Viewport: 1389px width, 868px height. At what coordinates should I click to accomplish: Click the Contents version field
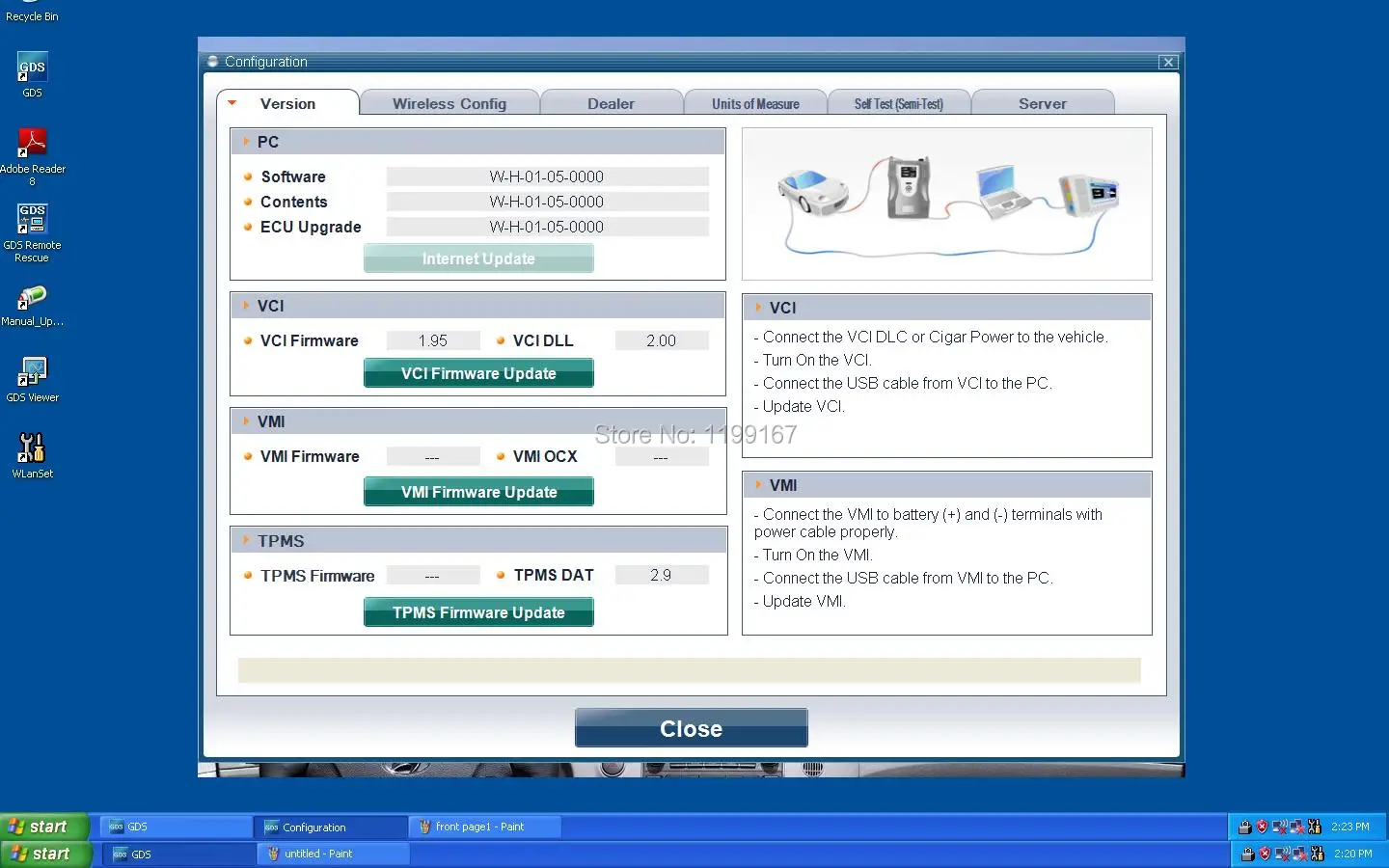(x=547, y=202)
